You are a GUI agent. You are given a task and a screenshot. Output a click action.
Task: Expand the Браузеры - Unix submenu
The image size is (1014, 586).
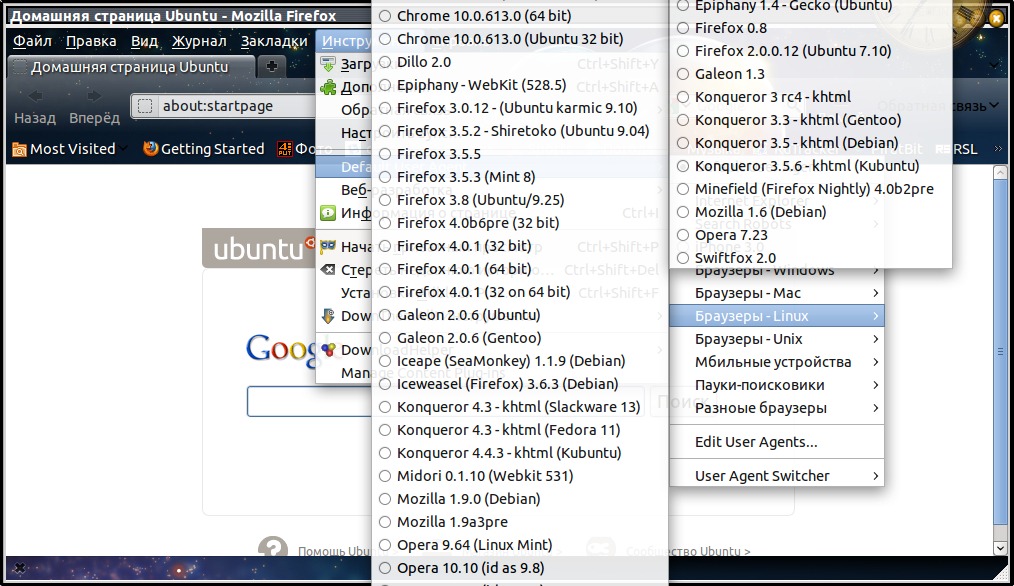pos(776,339)
